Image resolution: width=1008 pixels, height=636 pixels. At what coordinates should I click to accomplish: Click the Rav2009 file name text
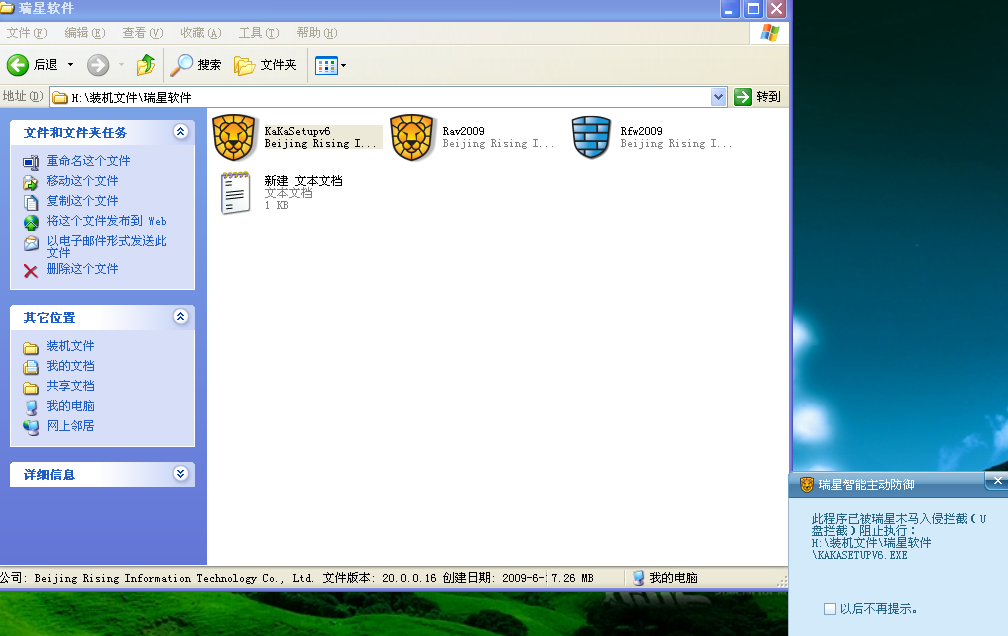464,131
